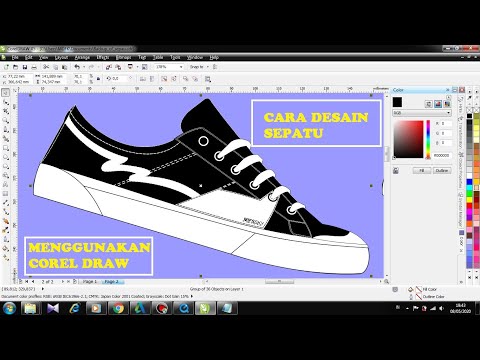Switch to the Page 1 tab
The height and width of the screenshot is (360, 480).
(x=89, y=282)
